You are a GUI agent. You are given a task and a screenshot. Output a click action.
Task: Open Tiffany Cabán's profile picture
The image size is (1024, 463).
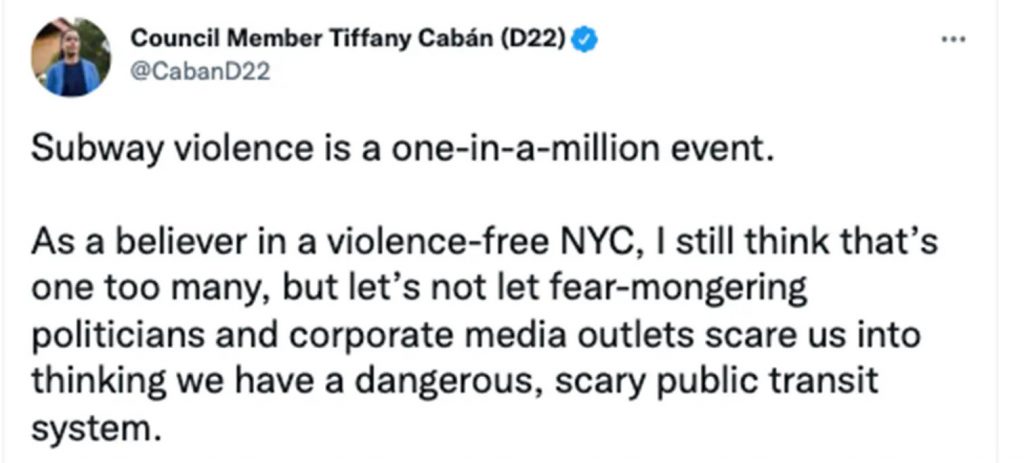click(x=71, y=56)
